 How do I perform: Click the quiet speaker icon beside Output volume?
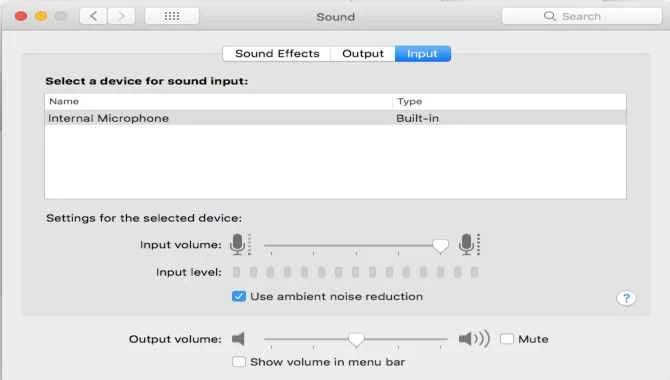(x=238, y=339)
